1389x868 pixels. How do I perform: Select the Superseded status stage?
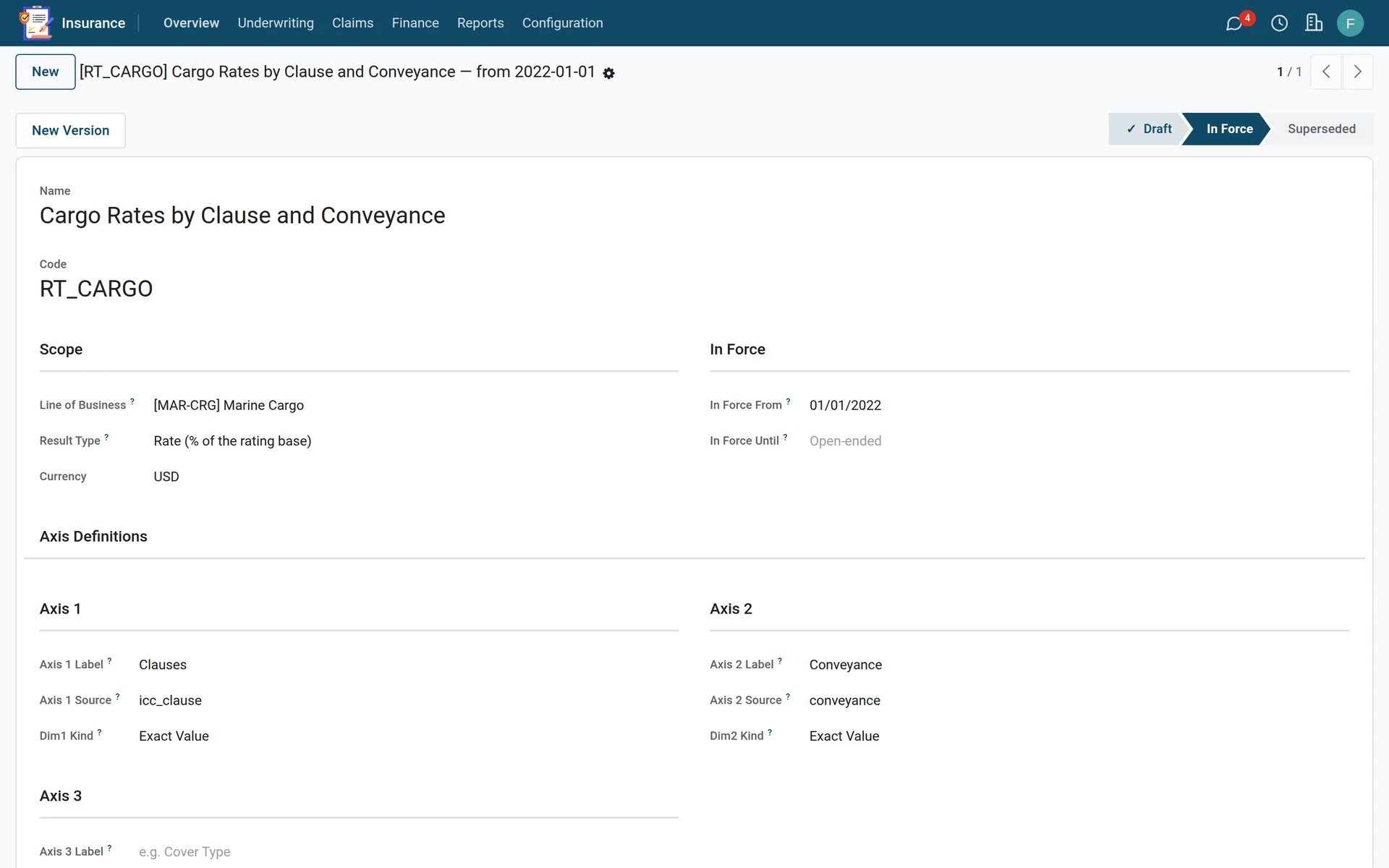(x=1321, y=129)
